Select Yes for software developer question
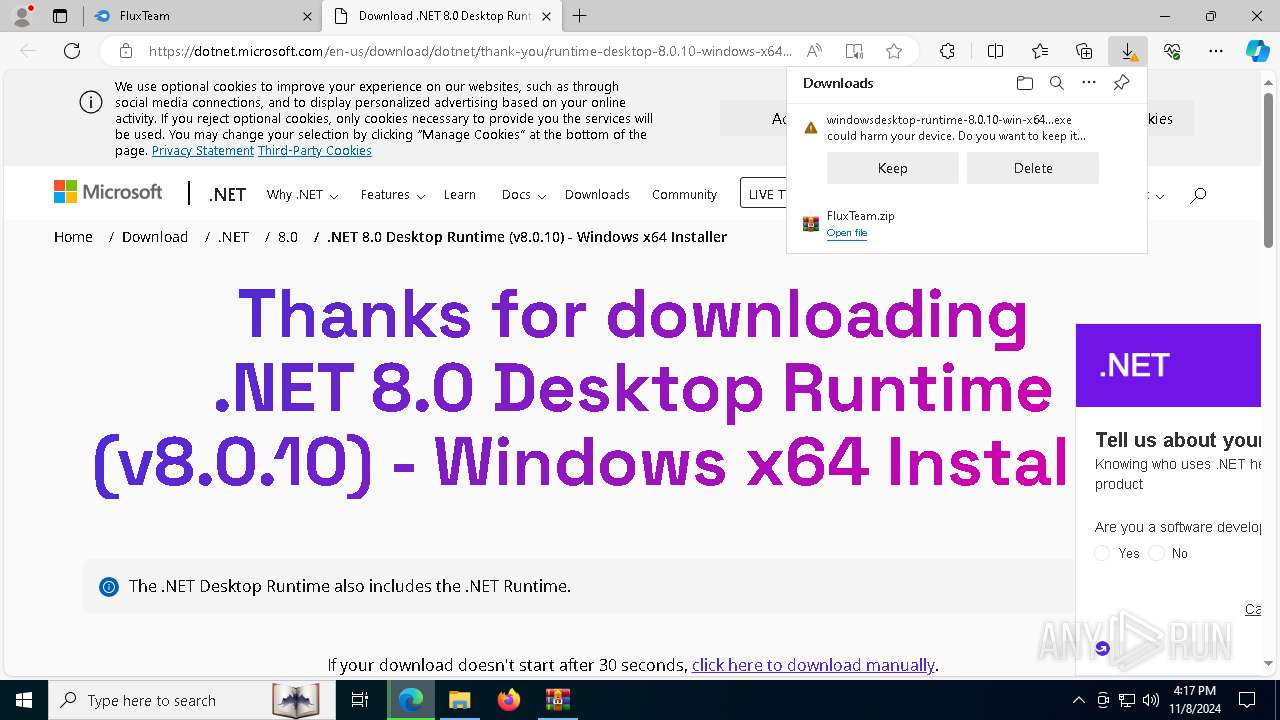 (x=1102, y=553)
